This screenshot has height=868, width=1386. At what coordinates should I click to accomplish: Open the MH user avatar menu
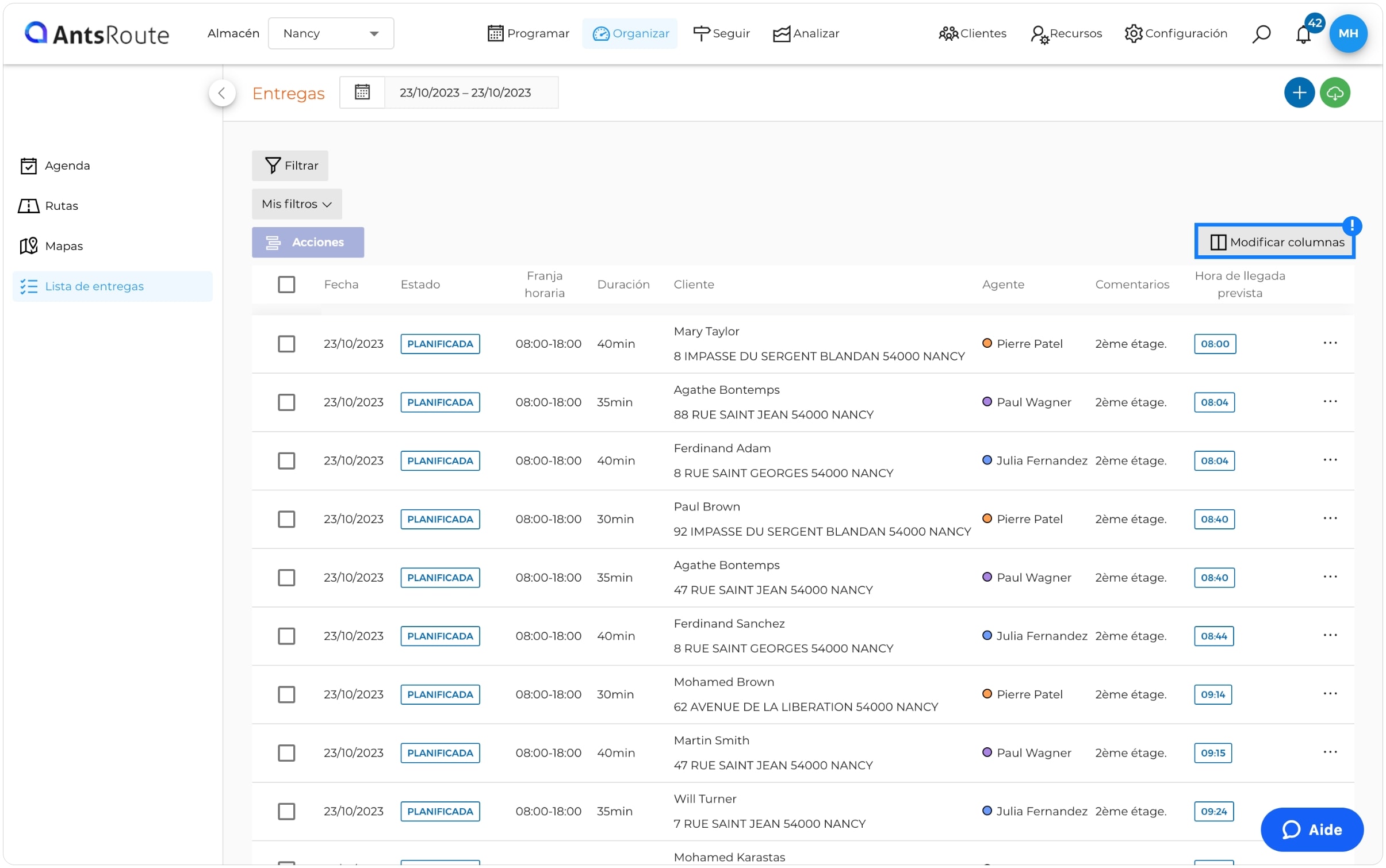tap(1348, 33)
